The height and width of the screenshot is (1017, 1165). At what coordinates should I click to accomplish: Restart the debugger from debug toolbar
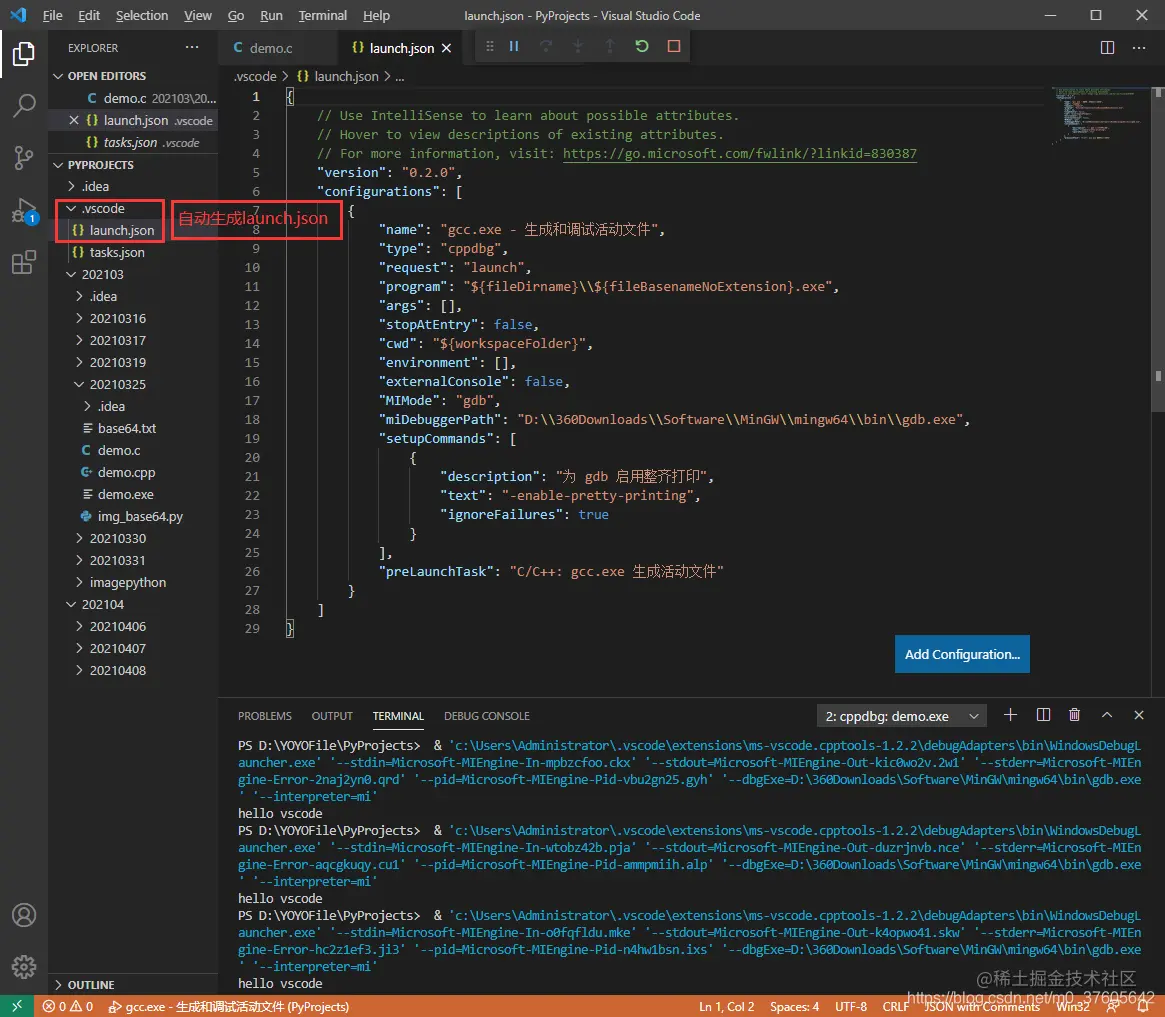642,46
